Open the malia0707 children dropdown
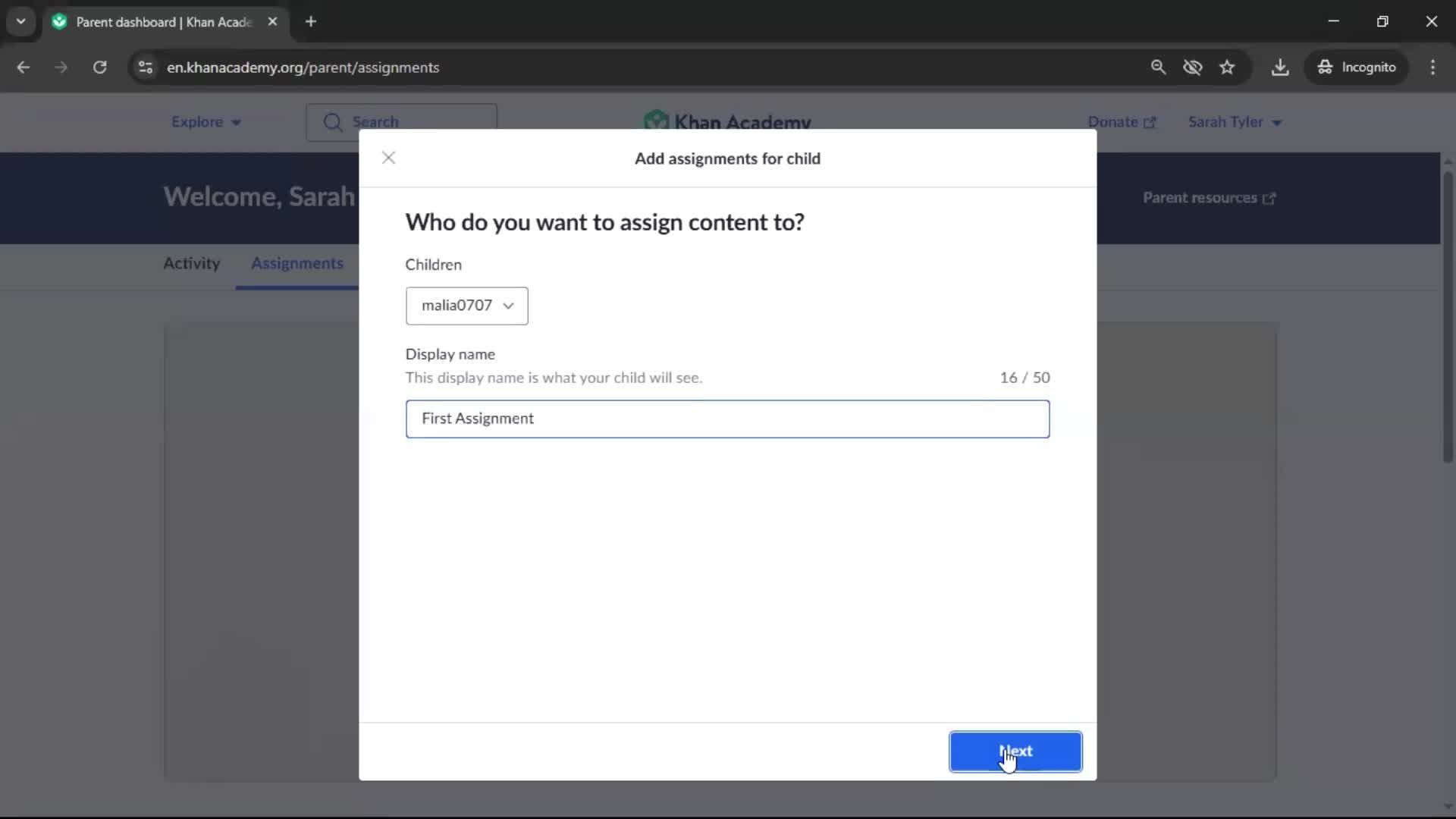 [466, 306]
